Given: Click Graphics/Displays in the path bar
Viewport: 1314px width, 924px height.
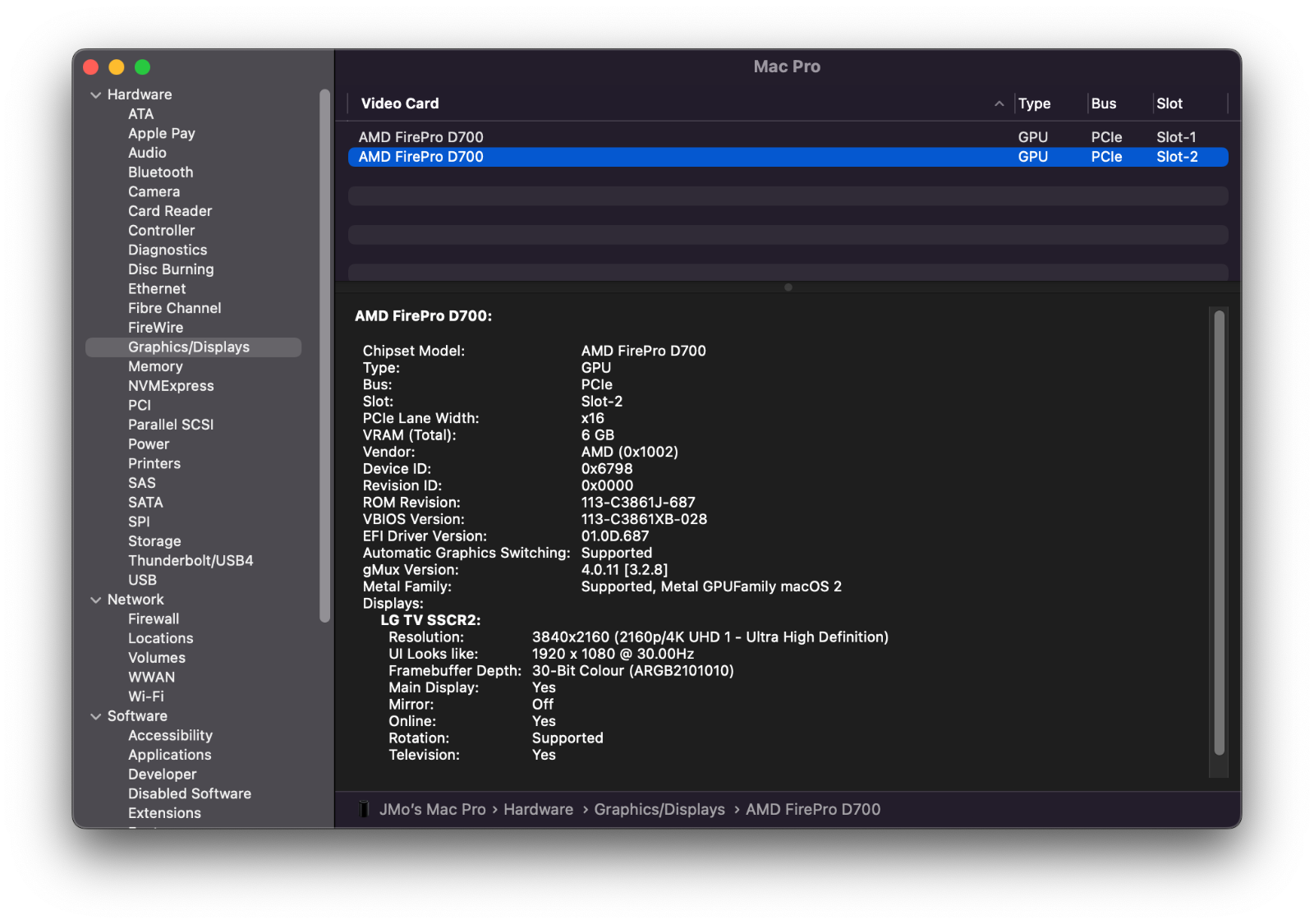Looking at the screenshot, I should [x=659, y=810].
